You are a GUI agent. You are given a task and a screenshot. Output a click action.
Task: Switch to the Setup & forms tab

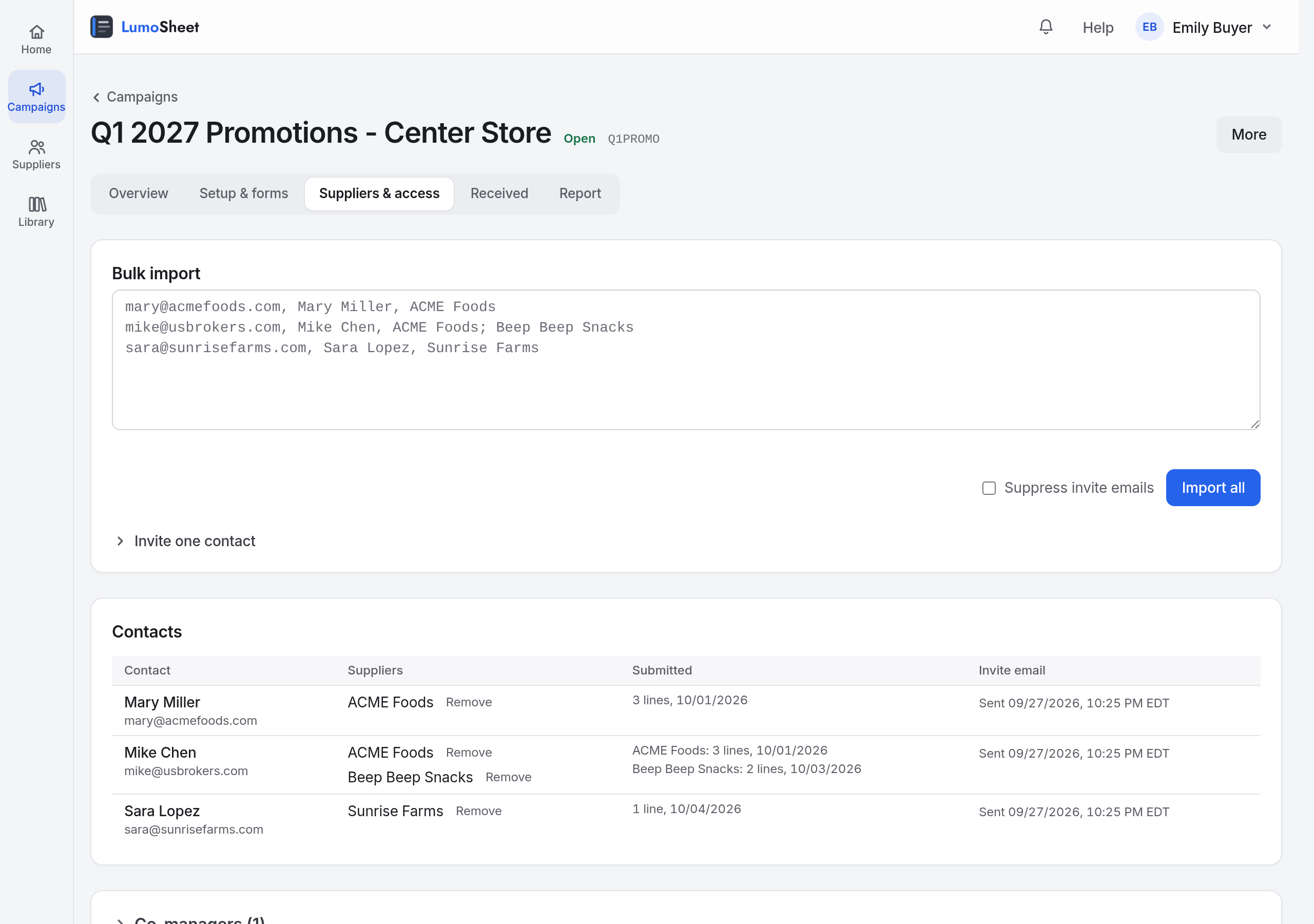244,194
